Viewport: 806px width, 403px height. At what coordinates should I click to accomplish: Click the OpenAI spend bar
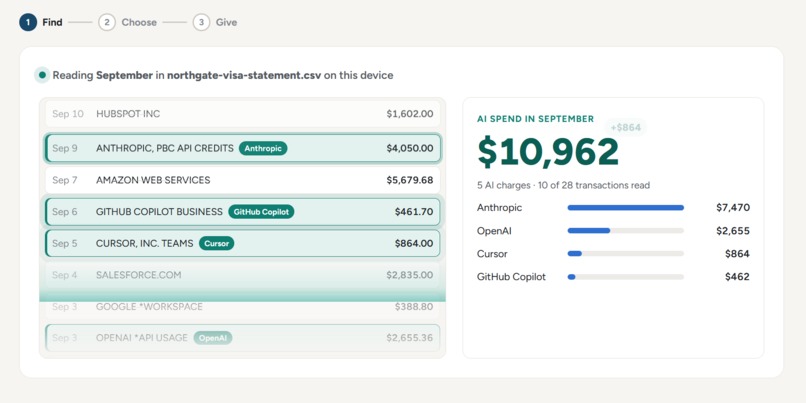[626, 231]
